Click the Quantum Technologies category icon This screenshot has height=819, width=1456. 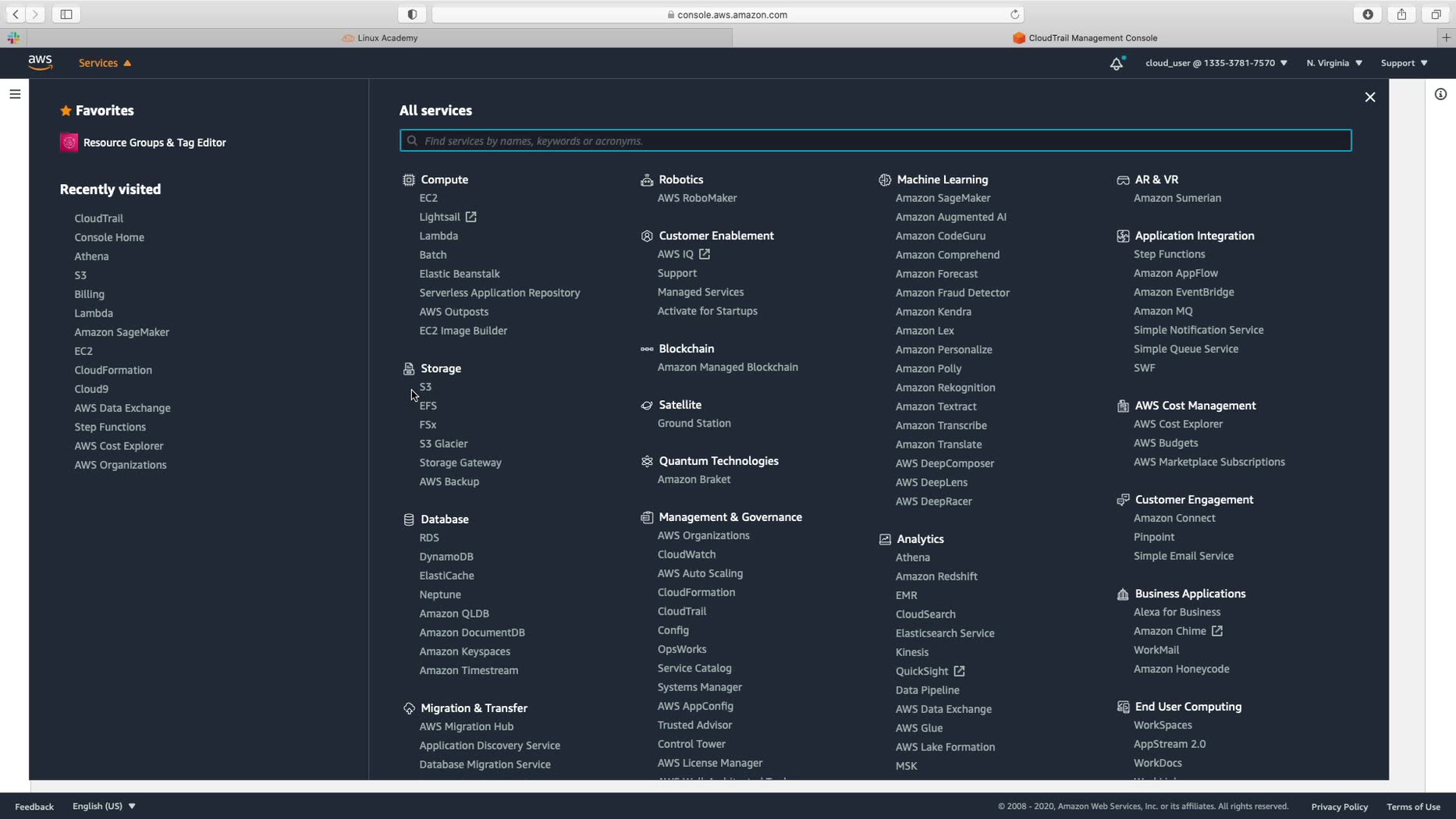pos(647,461)
